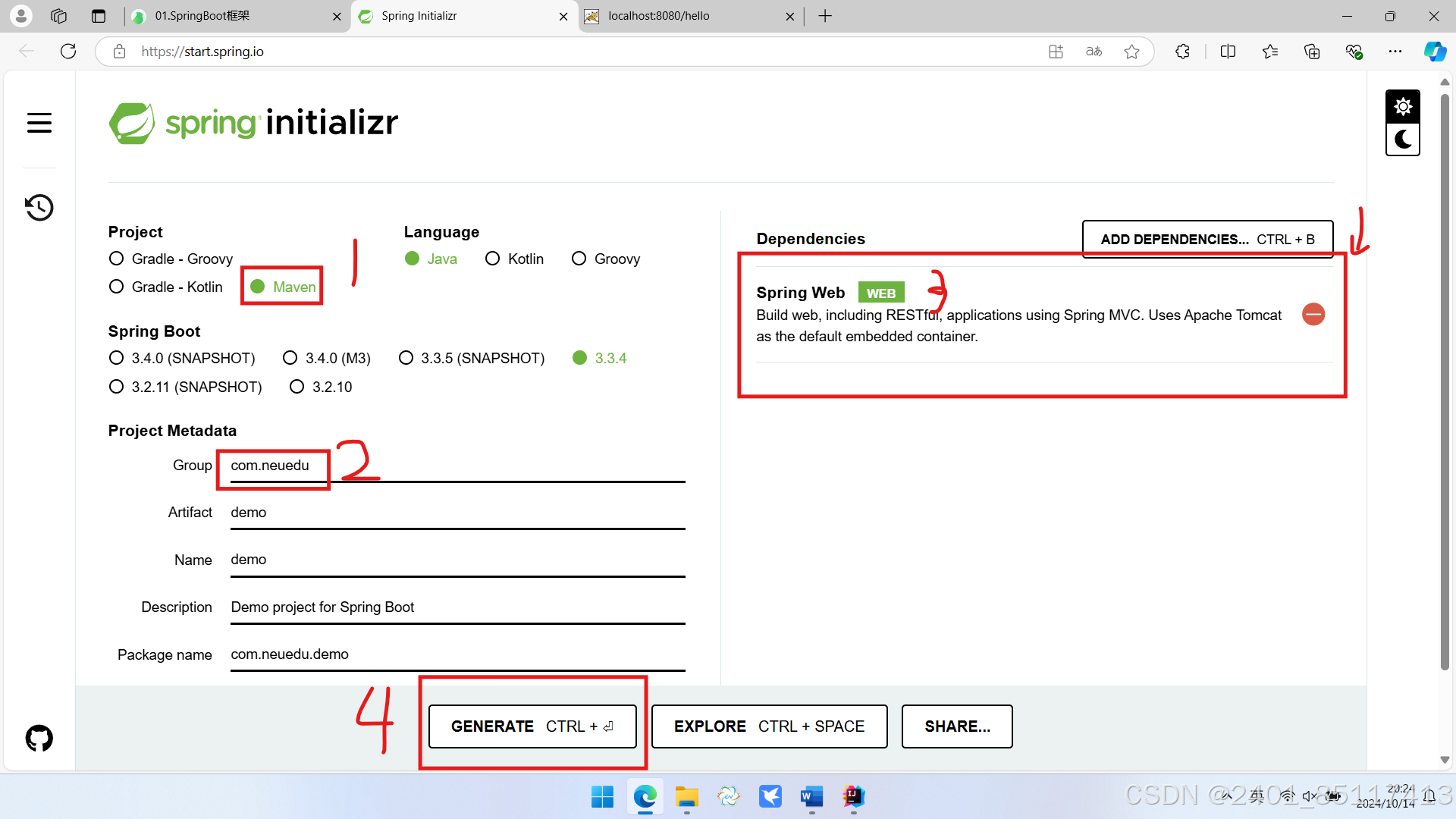Open the hamburger menu
Image resolution: width=1456 pixels, height=819 pixels.
pyautogui.click(x=39, y=123)
